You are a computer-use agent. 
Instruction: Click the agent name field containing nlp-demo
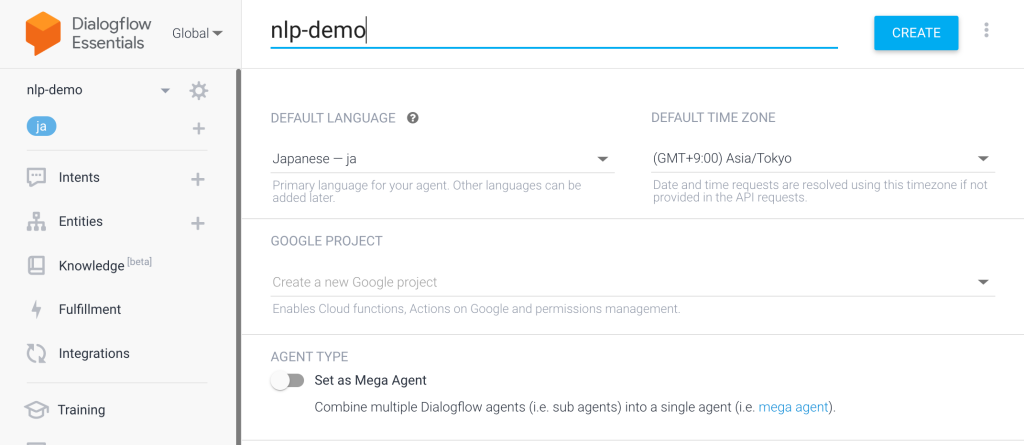click(x=553, y=32)
